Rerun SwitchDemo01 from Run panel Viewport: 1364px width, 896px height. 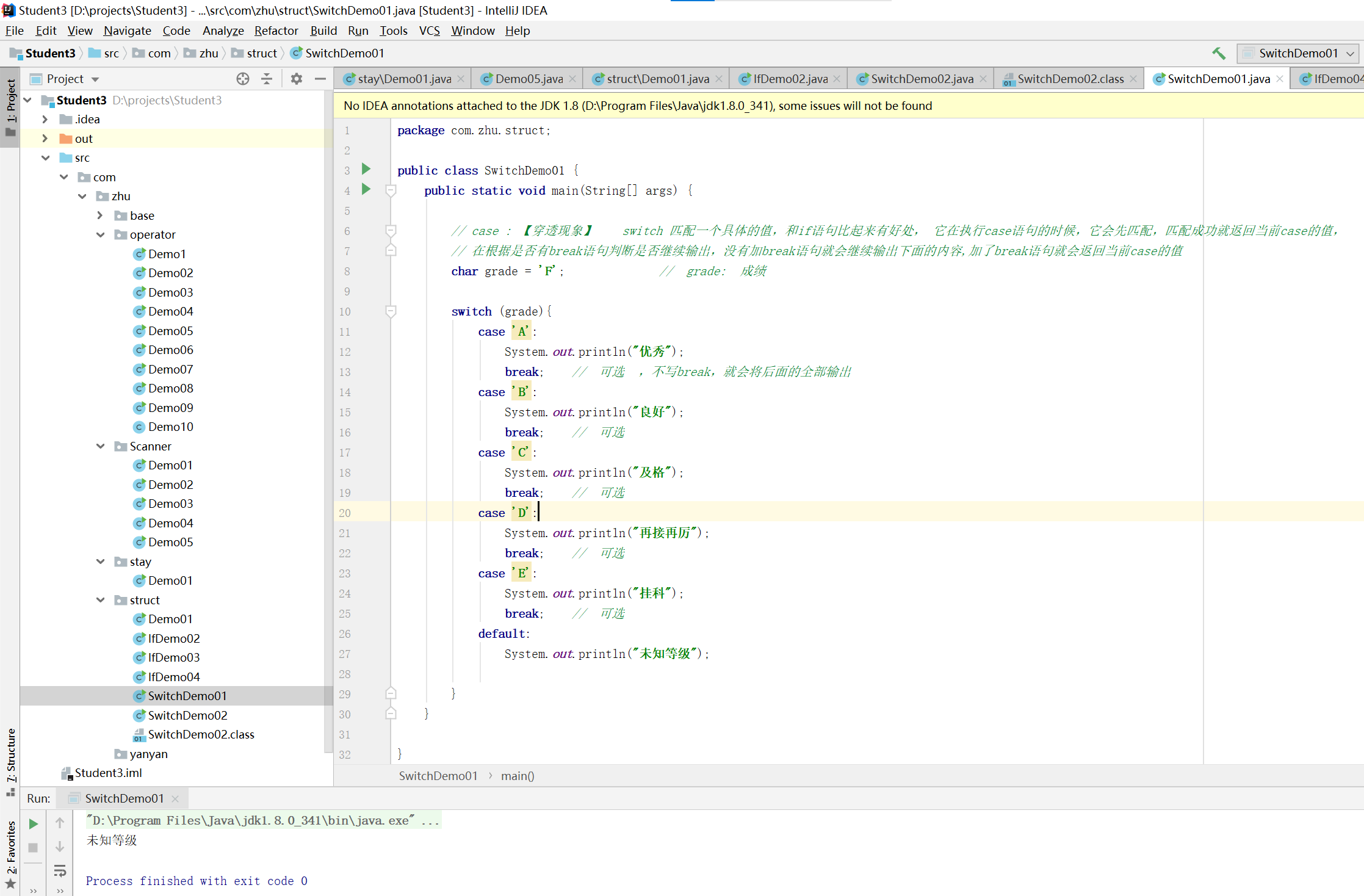34,824
